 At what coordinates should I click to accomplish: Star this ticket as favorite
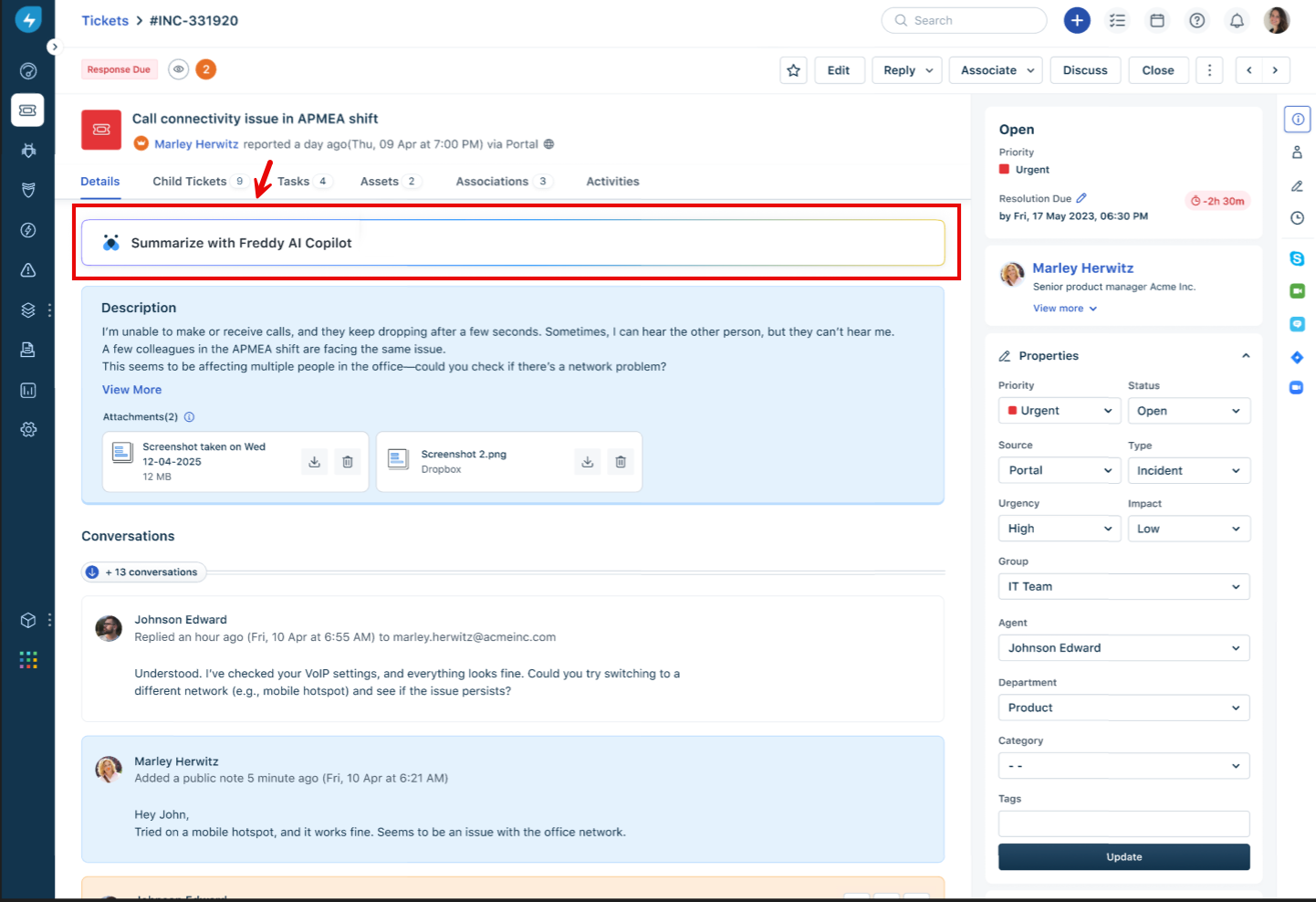[x=793, y=70]
